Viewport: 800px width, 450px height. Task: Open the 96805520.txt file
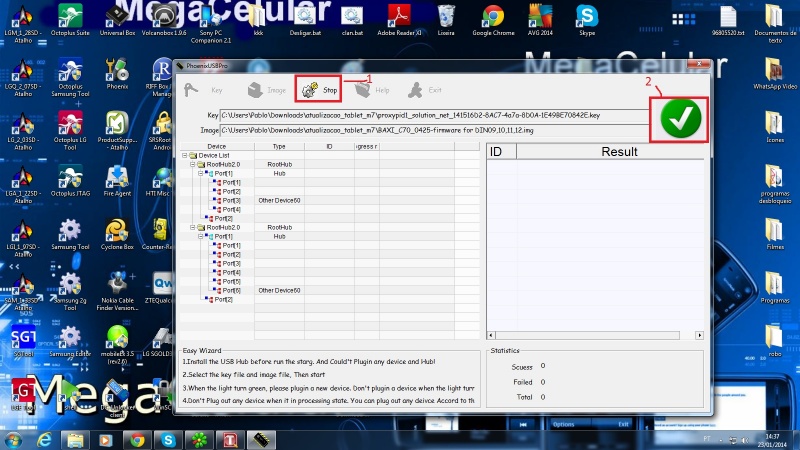728,20
